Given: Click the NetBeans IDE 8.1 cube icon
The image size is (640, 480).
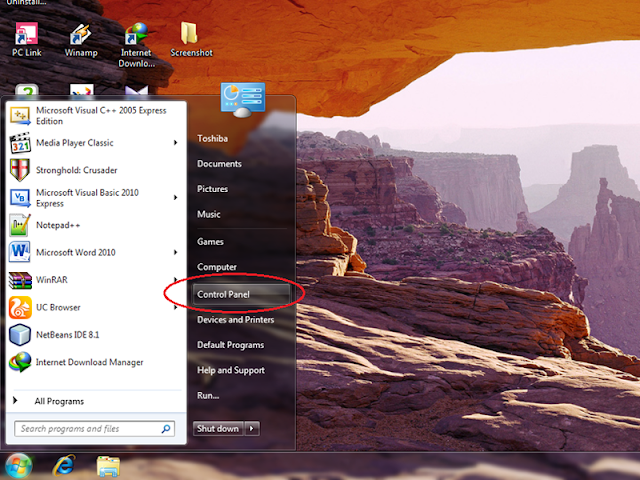Looking at the screenshot, I should [x=20, y=335].
